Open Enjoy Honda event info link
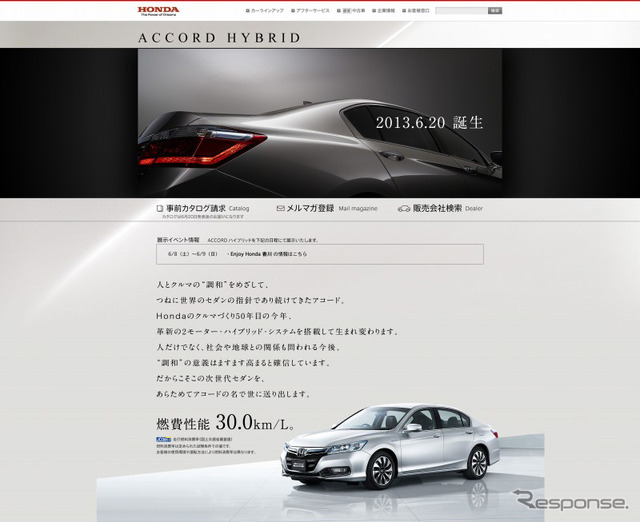The image size is (640, 522). 268,254
